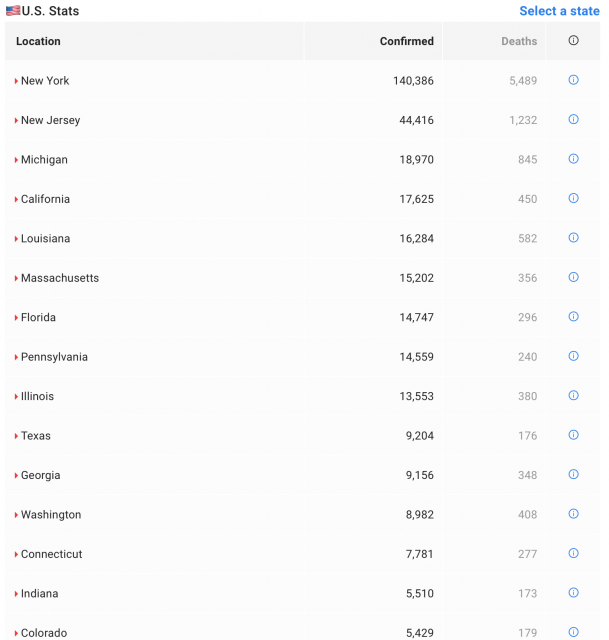
Task: Click the info icon for New York
Action: coord(573,80)
